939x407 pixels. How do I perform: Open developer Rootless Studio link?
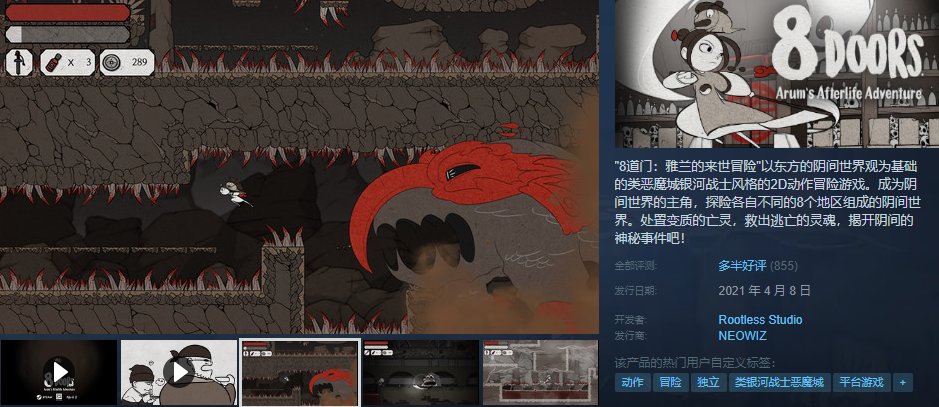pyautogui.click(x=760, y=320)
